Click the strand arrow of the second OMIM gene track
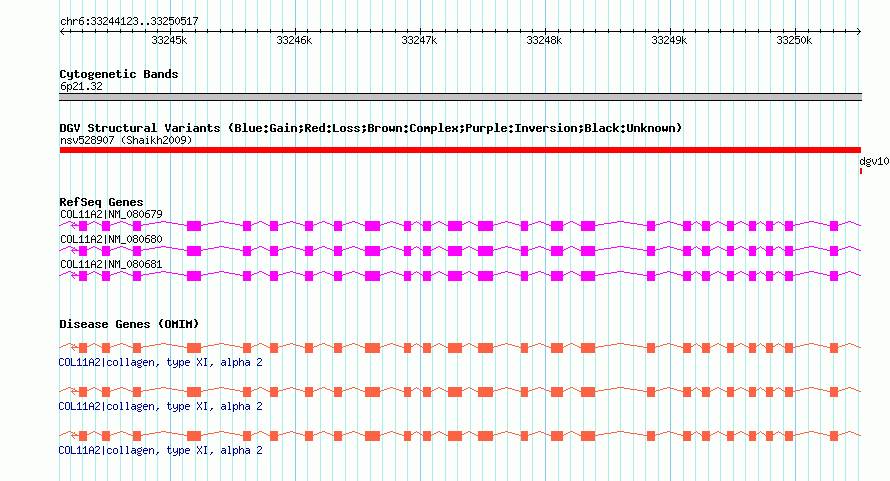 coord(74,392)
